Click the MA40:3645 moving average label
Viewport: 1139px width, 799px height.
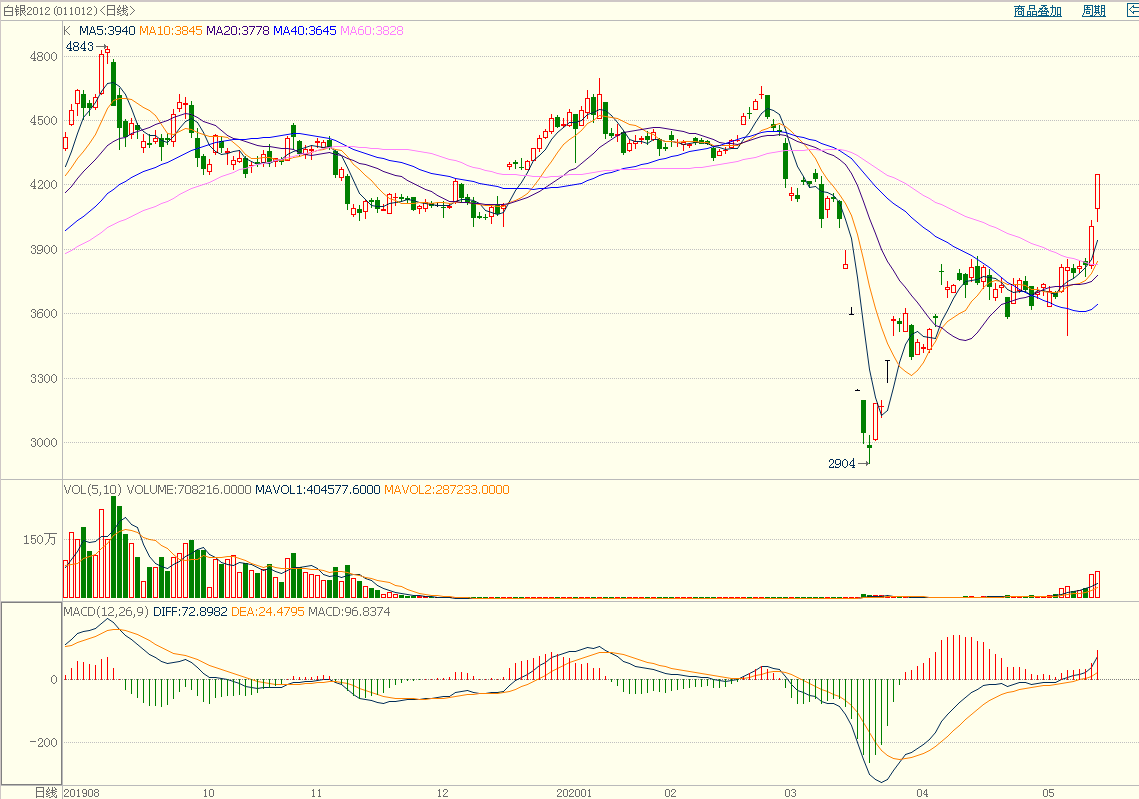(x=305, y=31)
